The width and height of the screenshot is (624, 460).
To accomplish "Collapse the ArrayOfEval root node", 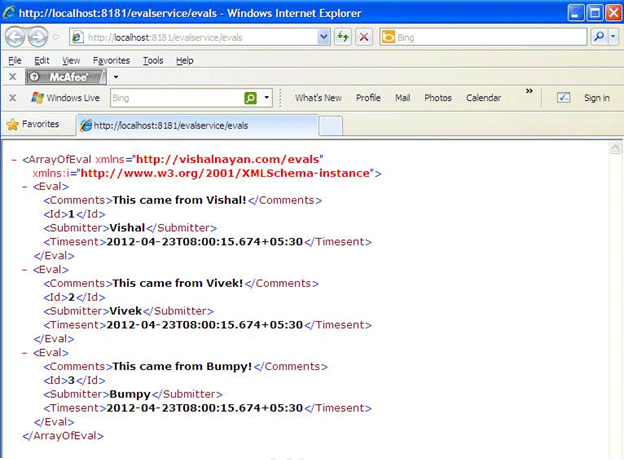I will 14,160.
